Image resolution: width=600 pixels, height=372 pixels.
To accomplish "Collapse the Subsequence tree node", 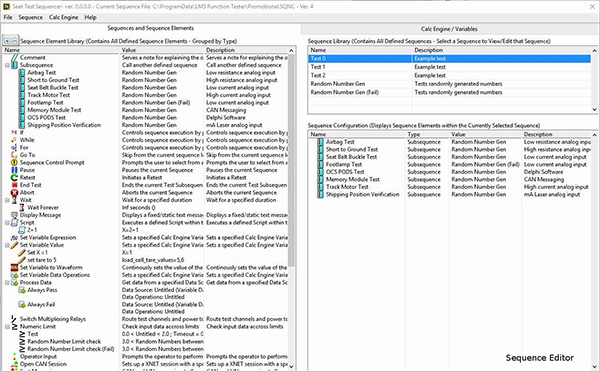I will (x=7, y=65).
